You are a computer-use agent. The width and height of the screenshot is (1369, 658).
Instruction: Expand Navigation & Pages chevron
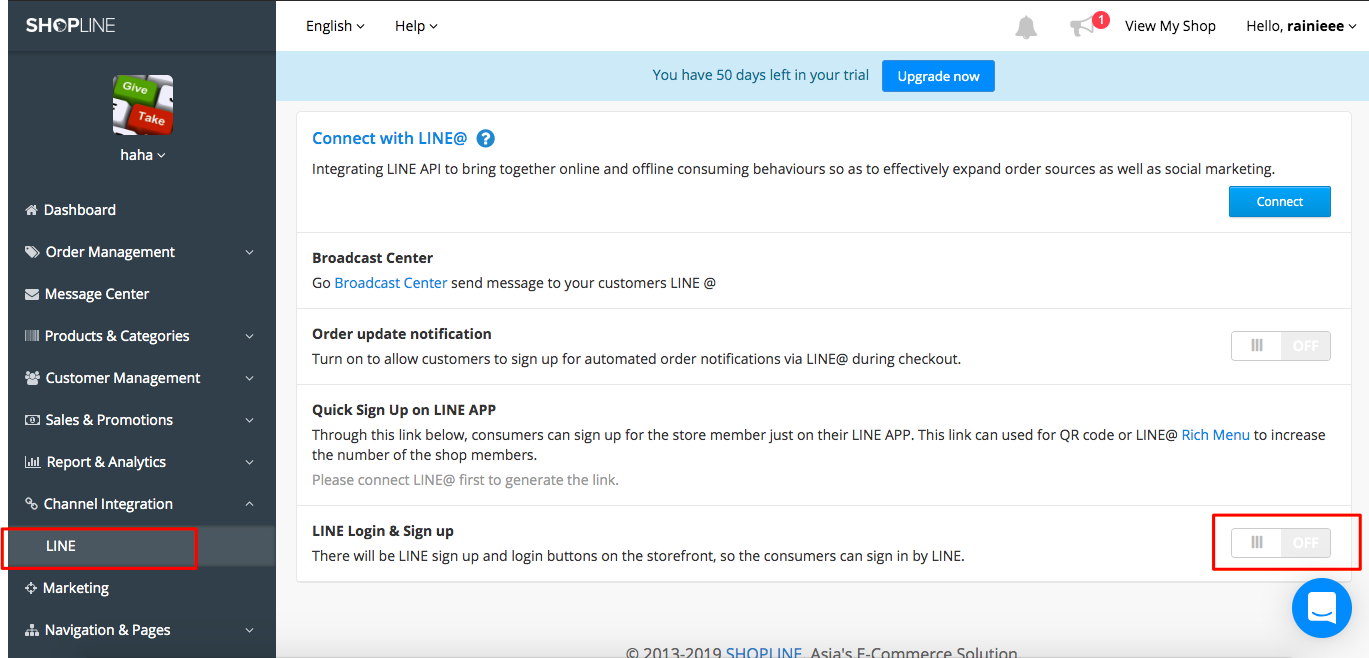point(250,630)
